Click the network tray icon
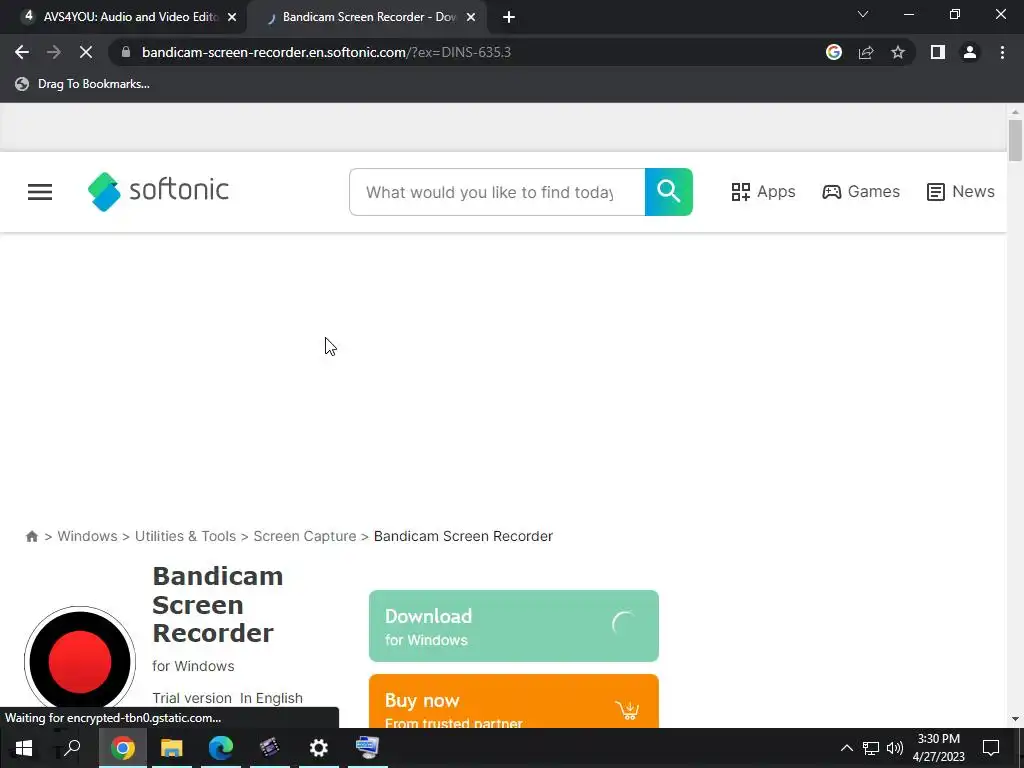This screenshot has height=768, width=1024. tap(871, 748)
